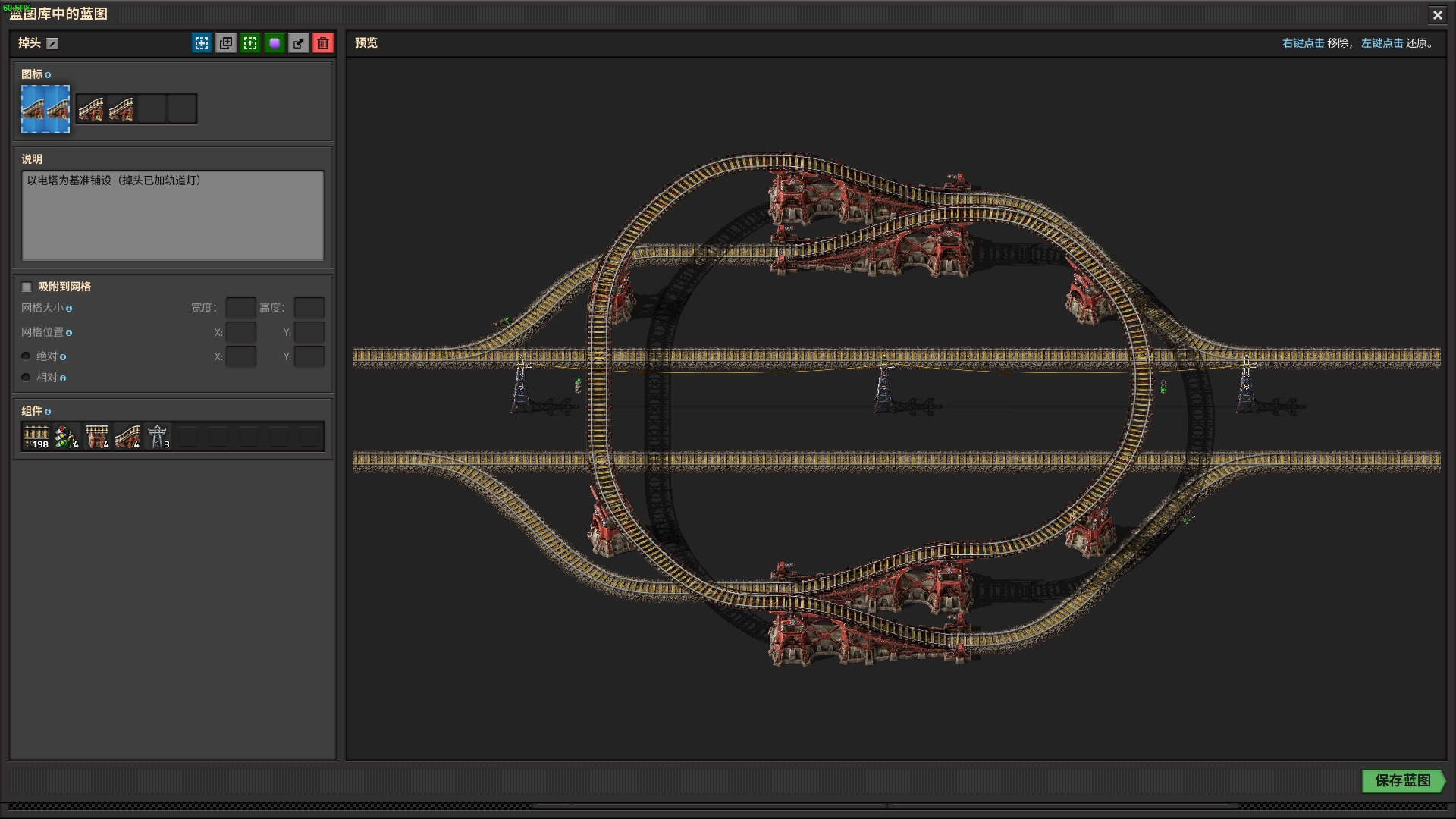Click the rail signal component icon

67,437
